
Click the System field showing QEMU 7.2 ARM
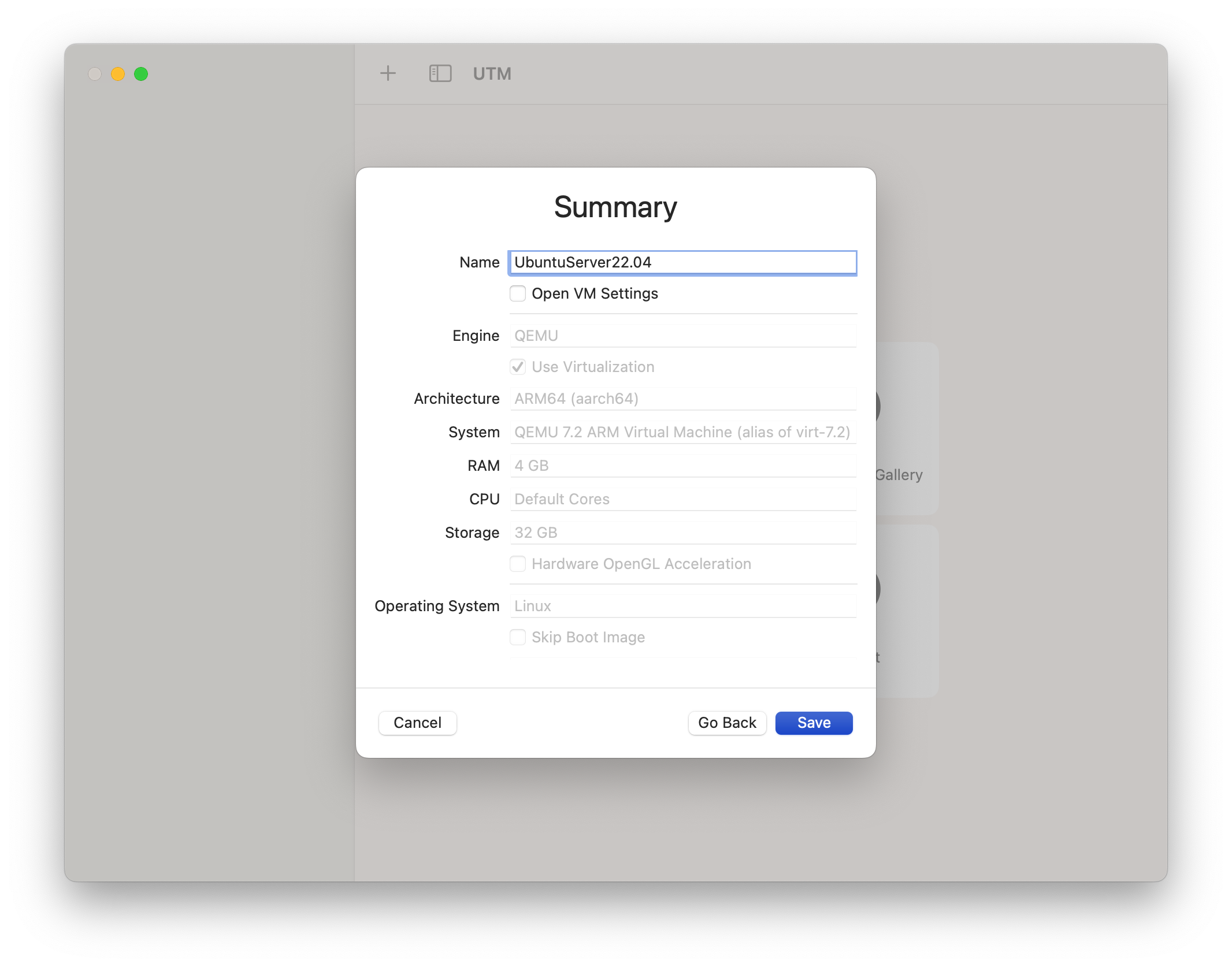tap(682, 432)
